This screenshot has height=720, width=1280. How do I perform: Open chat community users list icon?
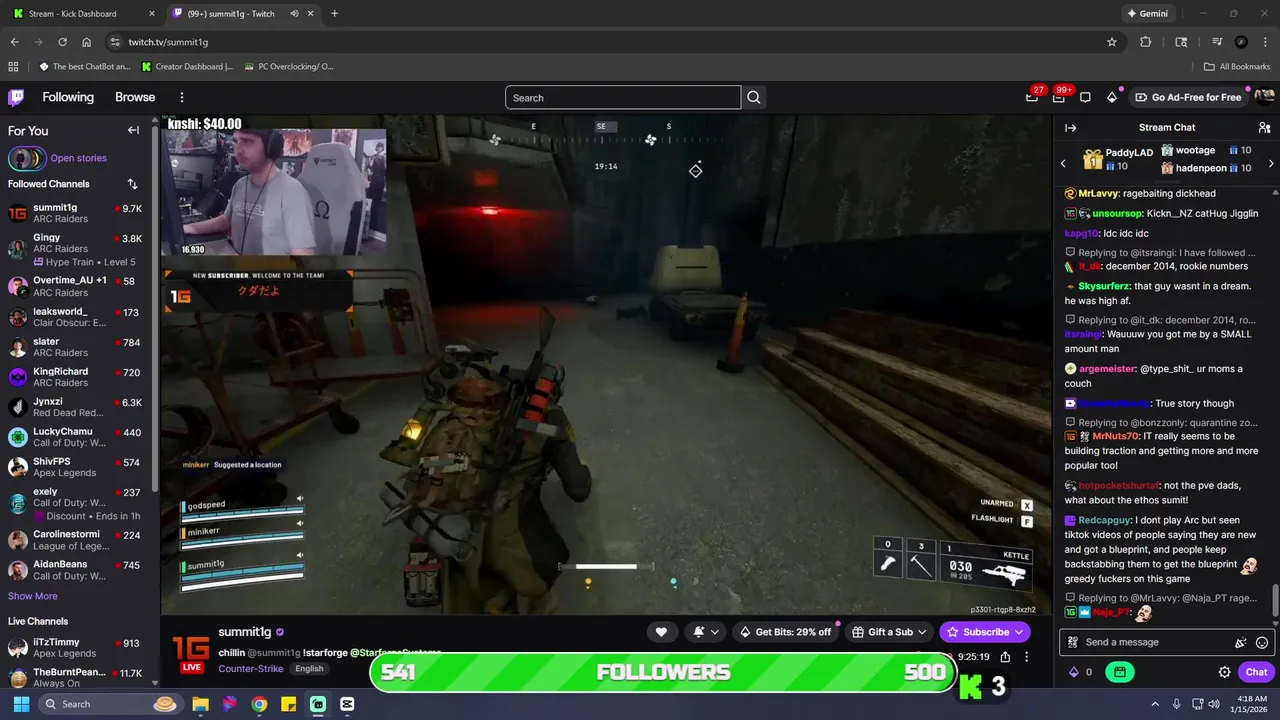[x=1264, y=127]
